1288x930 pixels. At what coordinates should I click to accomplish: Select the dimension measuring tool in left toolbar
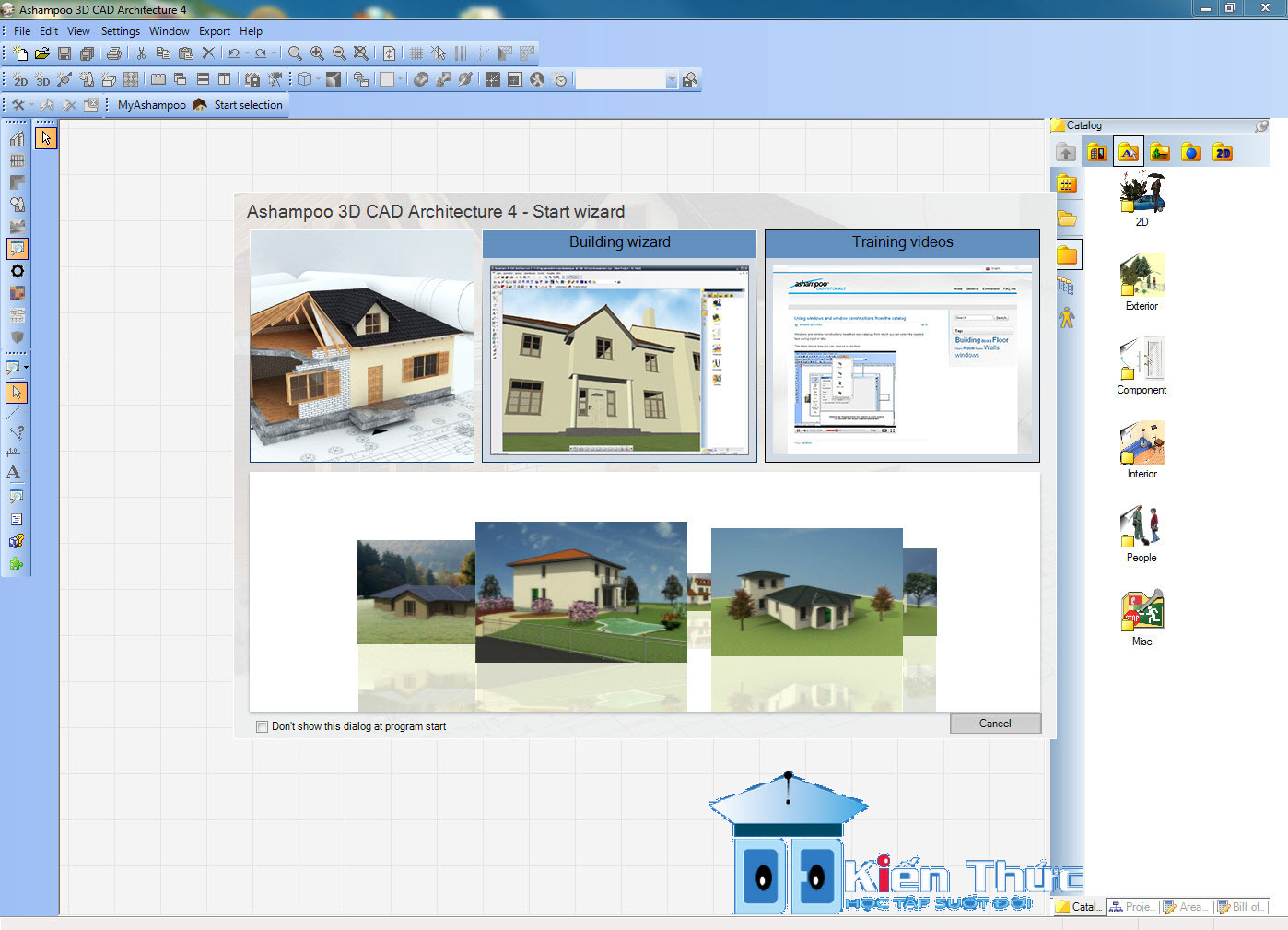(14, 452)
